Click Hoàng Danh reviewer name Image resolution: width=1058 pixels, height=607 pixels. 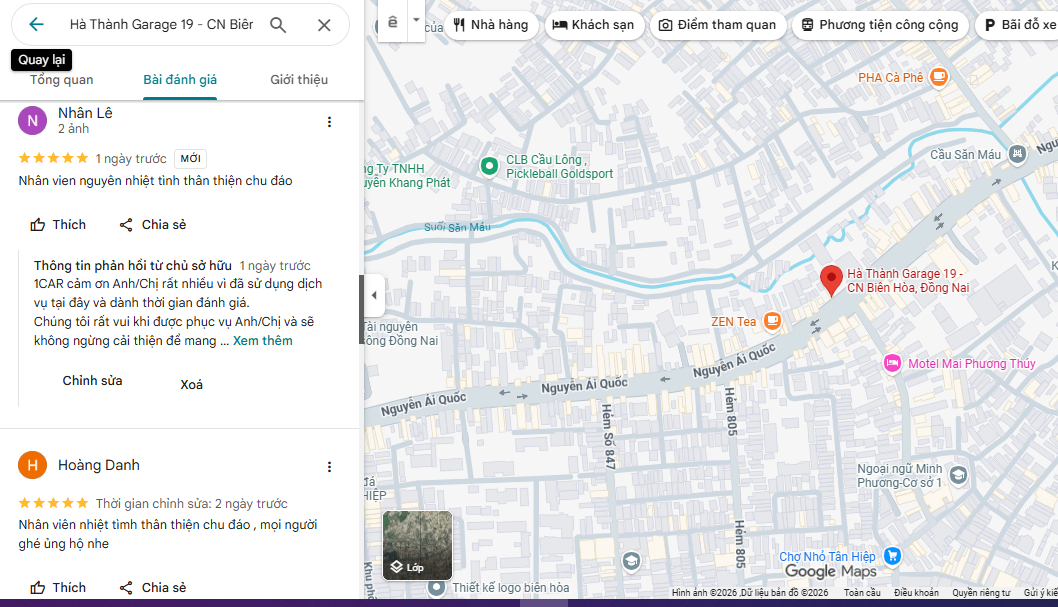(99, 465)
